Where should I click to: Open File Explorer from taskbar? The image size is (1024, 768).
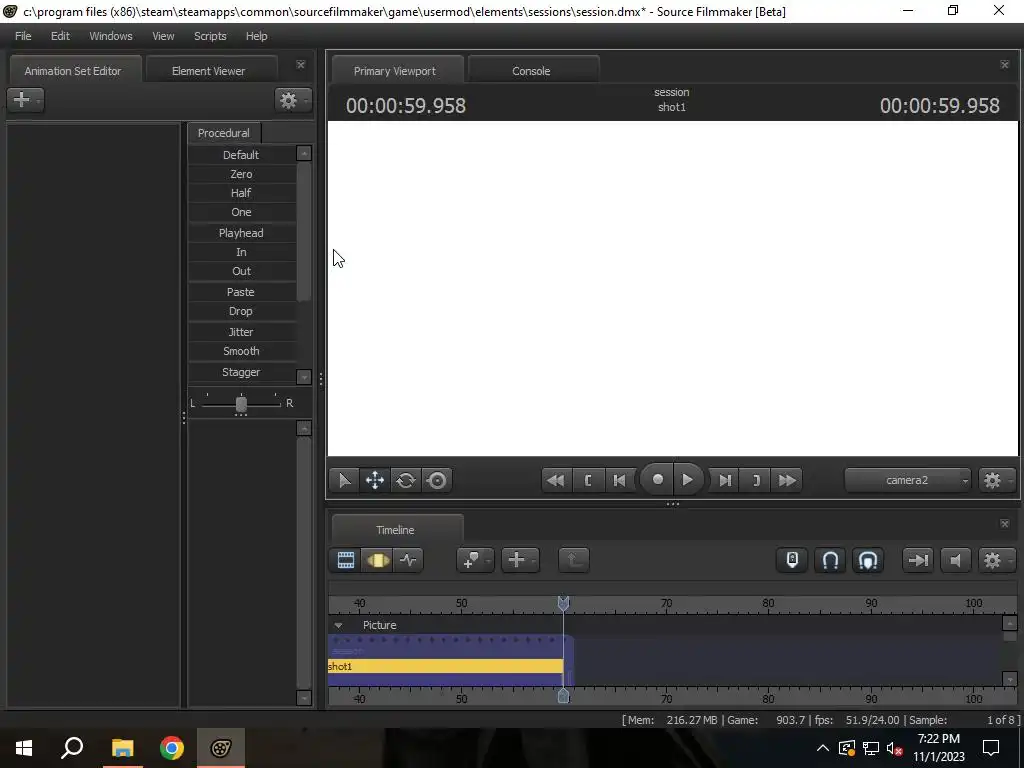click(x=122, y=748)
